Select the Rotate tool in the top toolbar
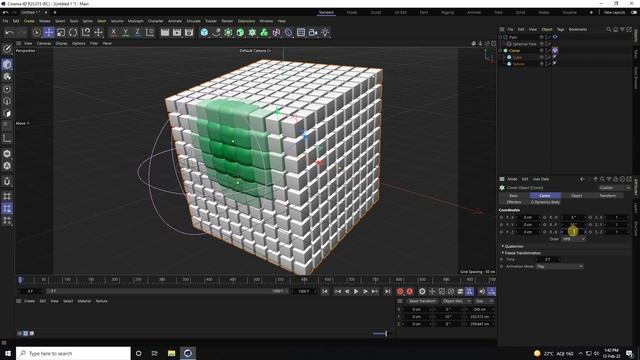640x360 pixels. tap(73, 32)
